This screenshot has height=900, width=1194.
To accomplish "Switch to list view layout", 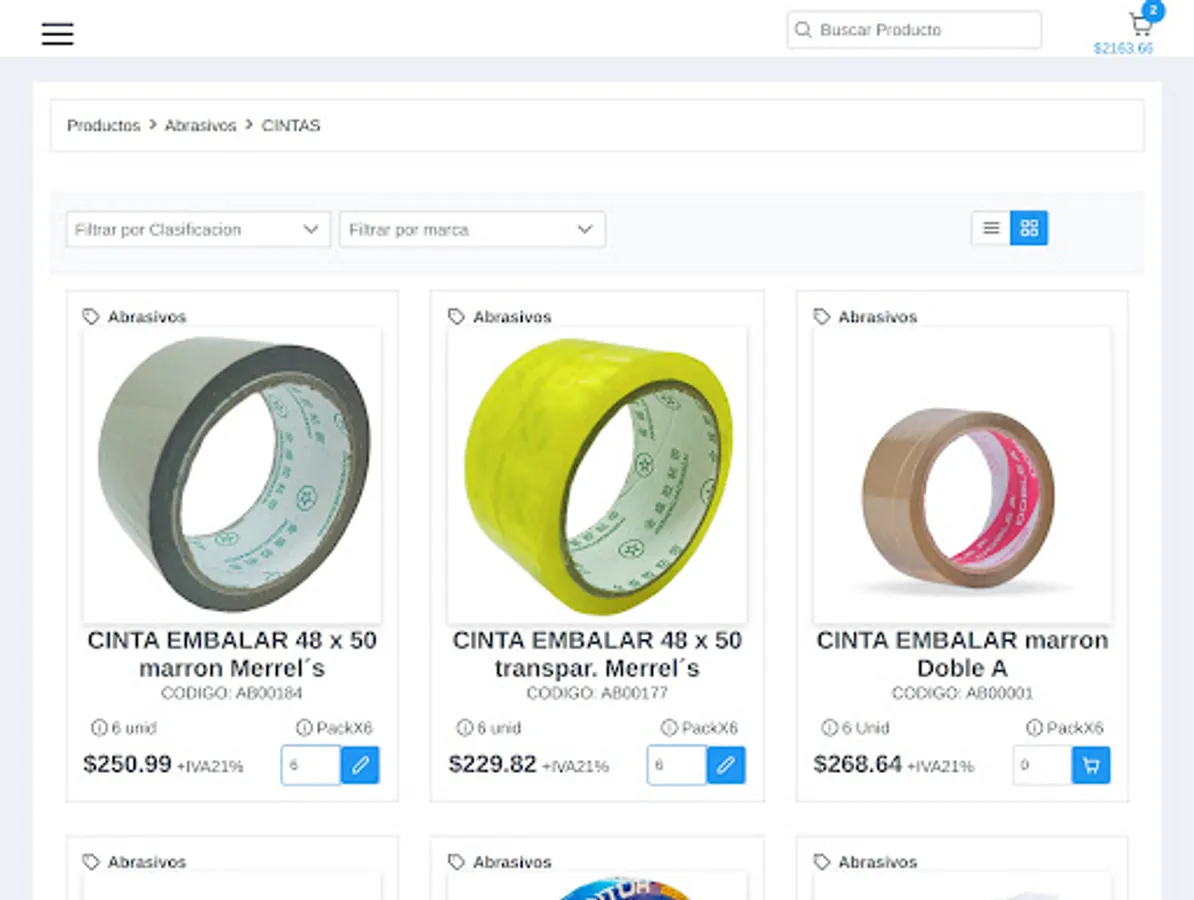I will (x=991, y=228).
